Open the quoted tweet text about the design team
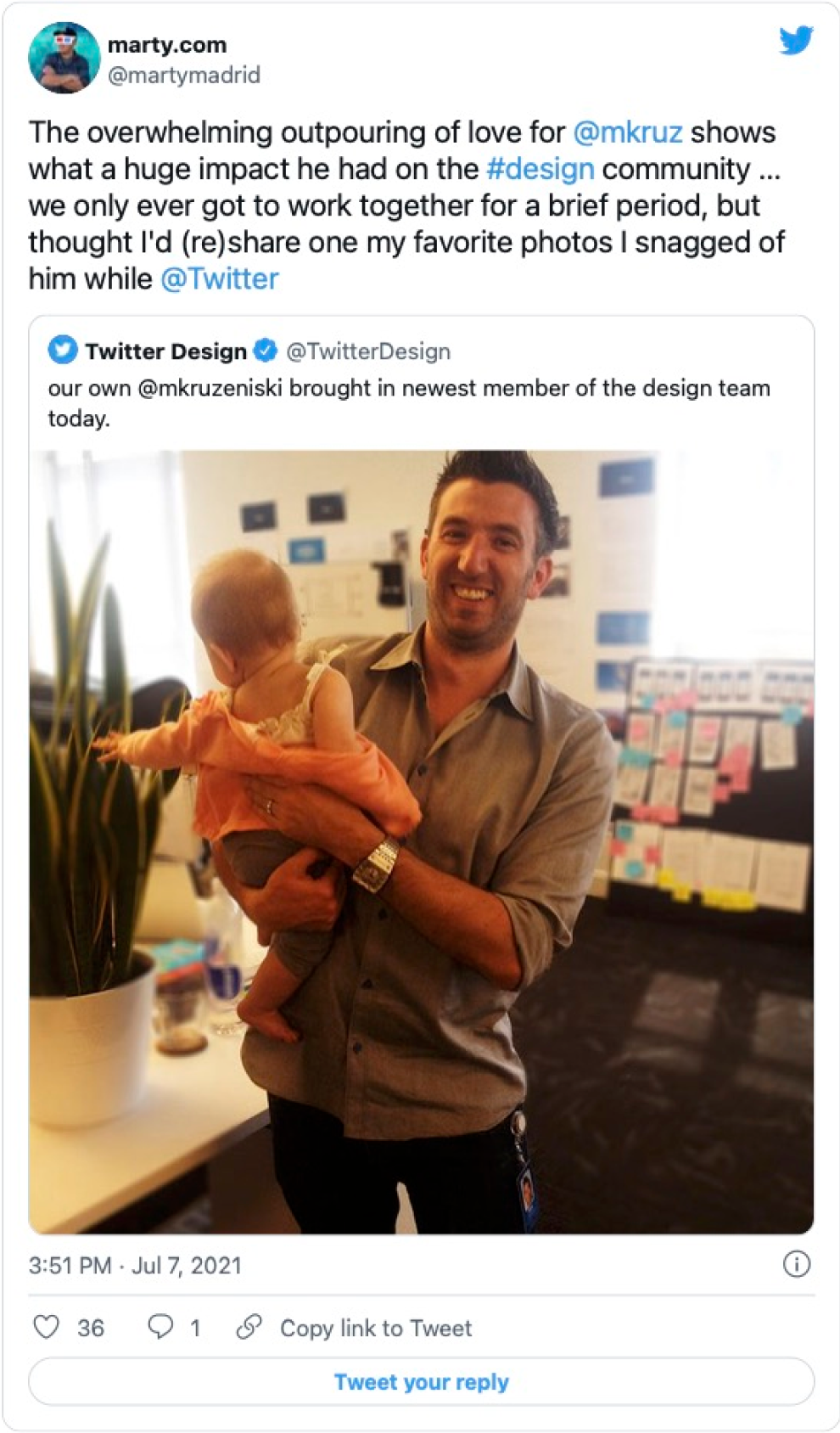Screen dimensions: 840x1433 pos(408,402)
